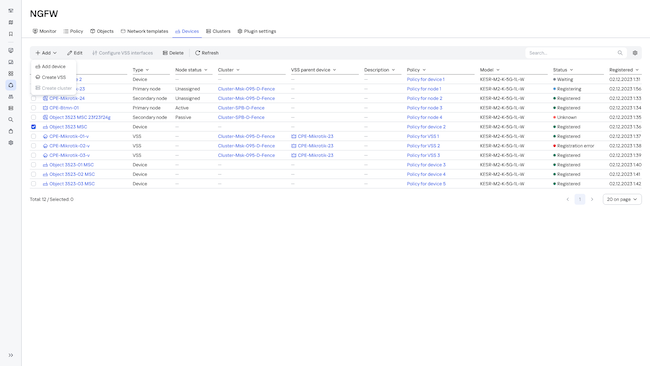Open Policy for device 1 link
This screenshot has width=650, height=366.
(426, 79)
